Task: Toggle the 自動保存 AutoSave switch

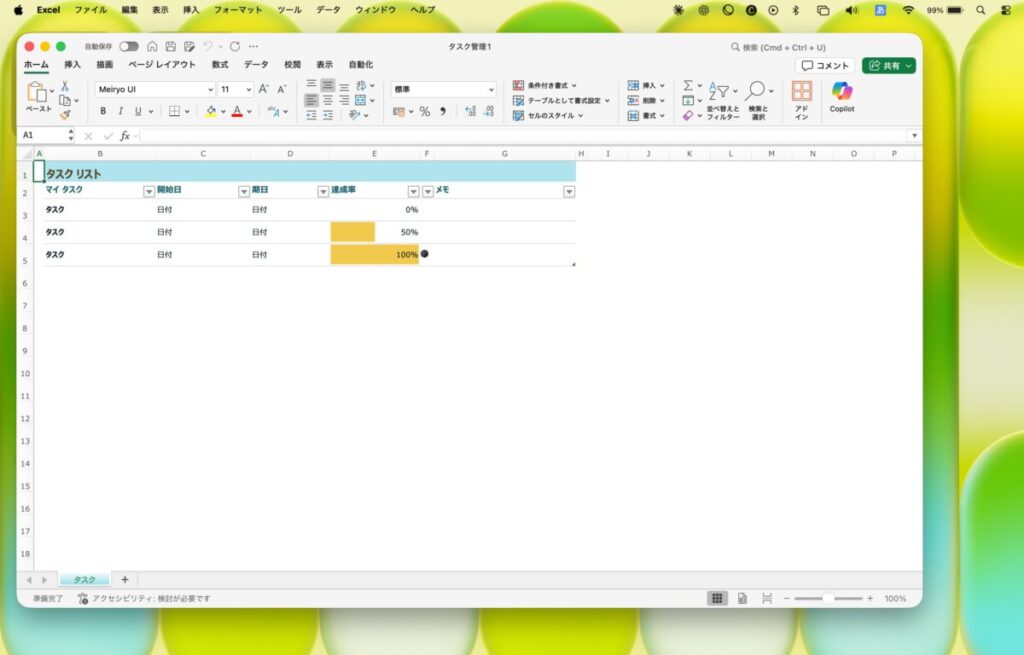Action: point(129,46)
